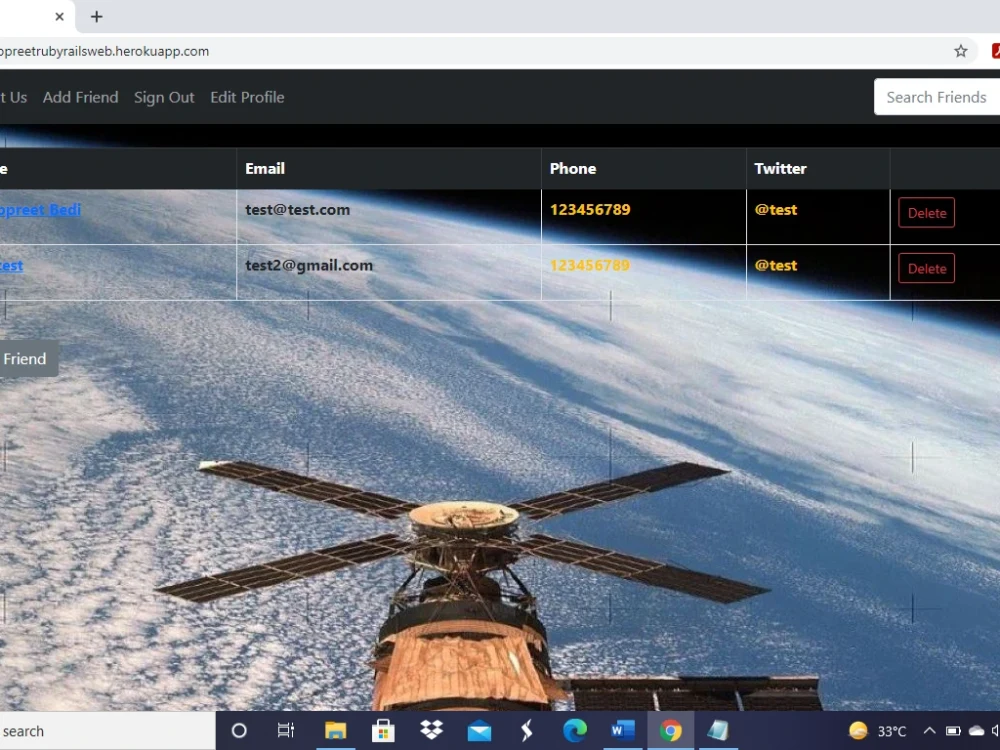
Task: Open the Edit Profile nav link
Action: (247, 97)
